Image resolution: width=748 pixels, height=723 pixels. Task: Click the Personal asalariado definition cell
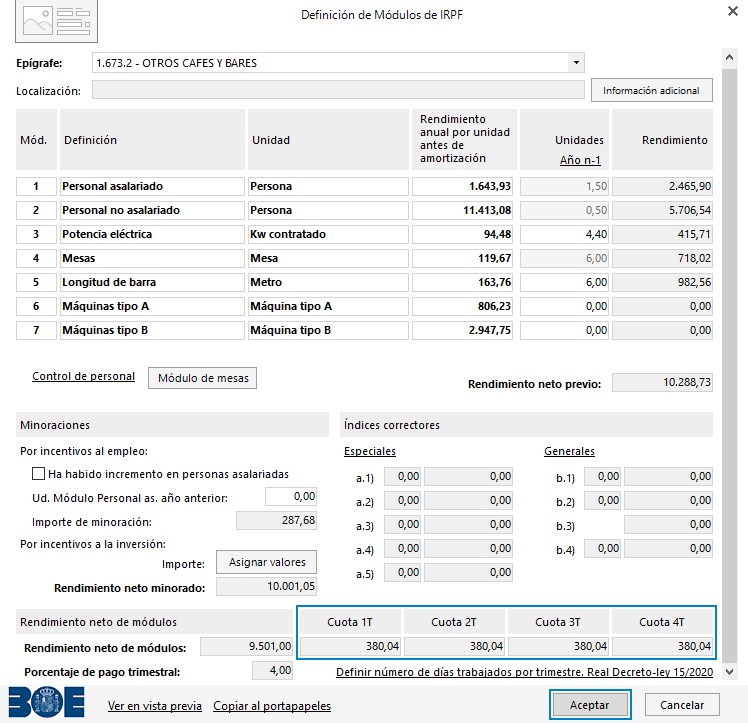pyautogui.click(x=152, y=186)
